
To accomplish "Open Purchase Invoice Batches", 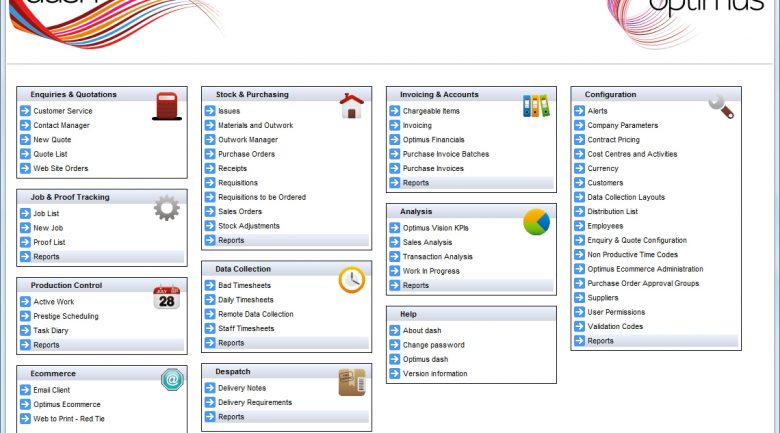I will tap(446, 154).
